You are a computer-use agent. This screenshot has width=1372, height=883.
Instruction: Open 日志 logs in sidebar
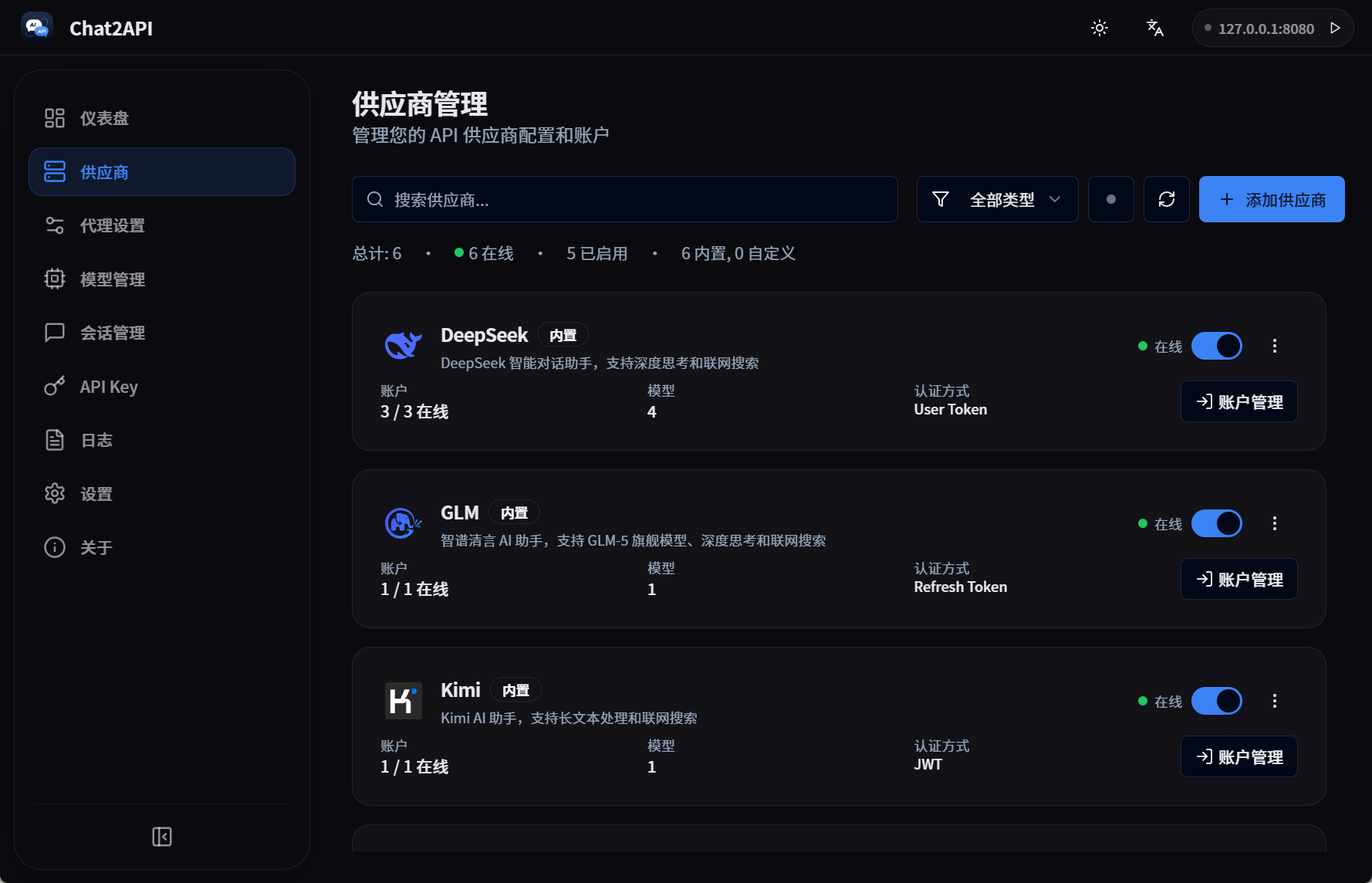point(162,440)
